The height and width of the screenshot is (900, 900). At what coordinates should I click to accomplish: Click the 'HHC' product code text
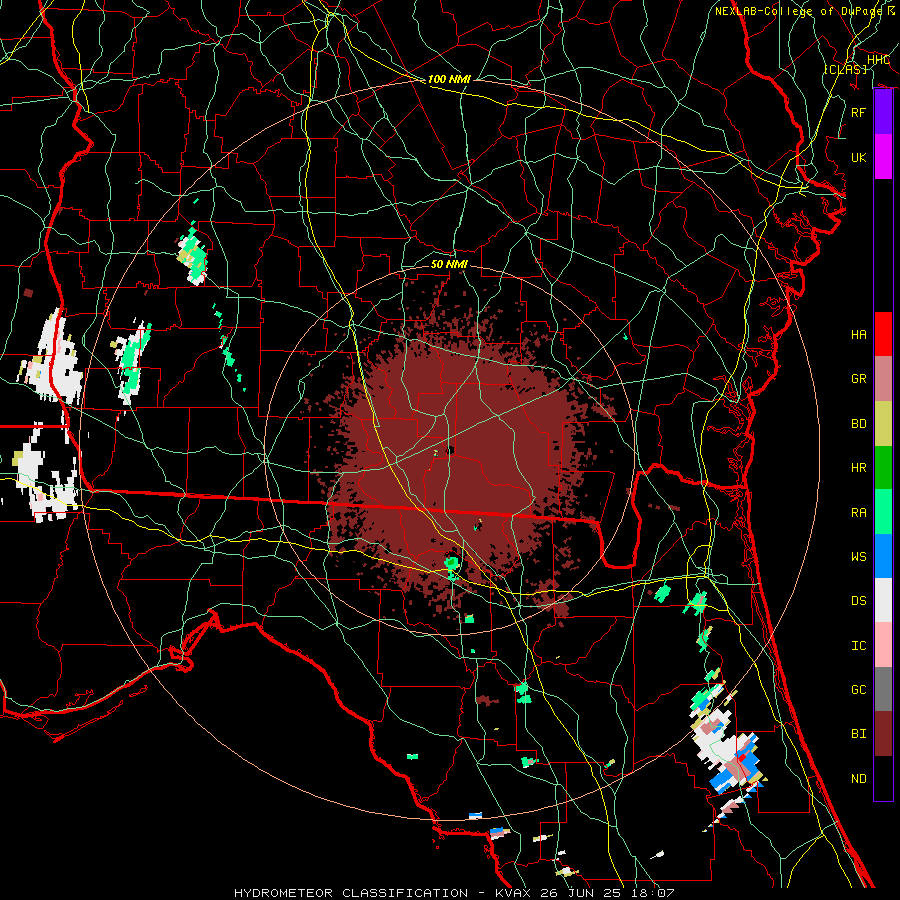[x=878, y=60]
